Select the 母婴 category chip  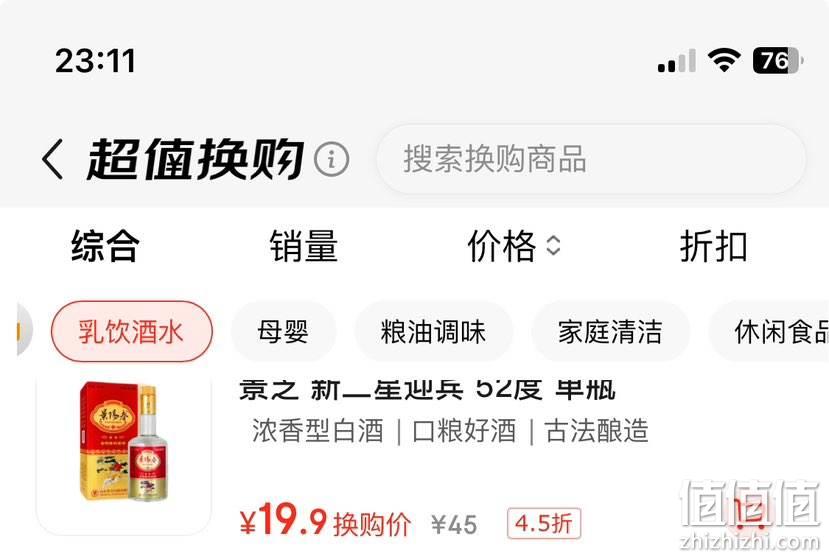tap(283, 332)
